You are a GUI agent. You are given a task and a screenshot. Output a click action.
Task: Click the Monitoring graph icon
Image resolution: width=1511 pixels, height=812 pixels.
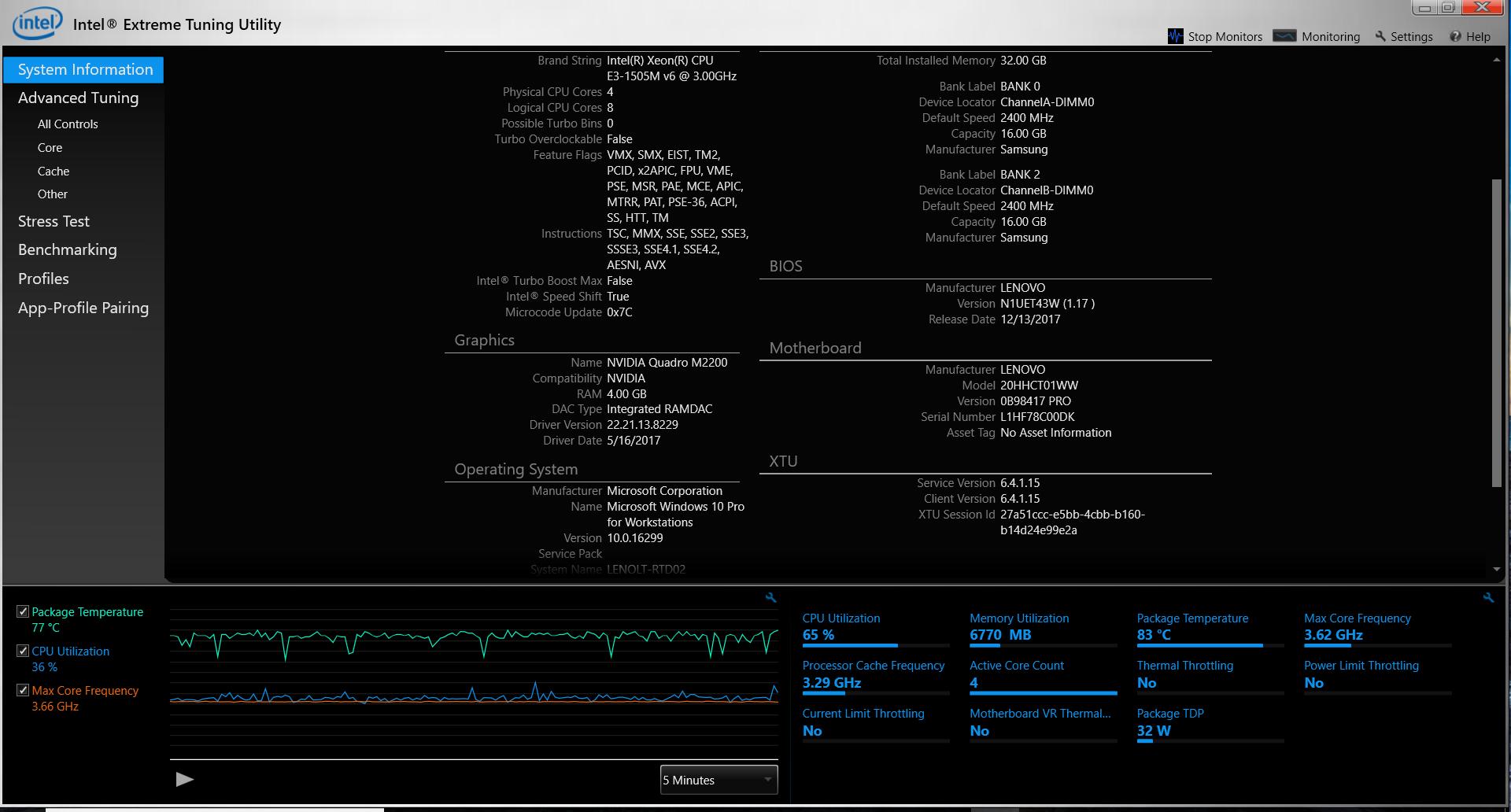[x=1284, y=36]
